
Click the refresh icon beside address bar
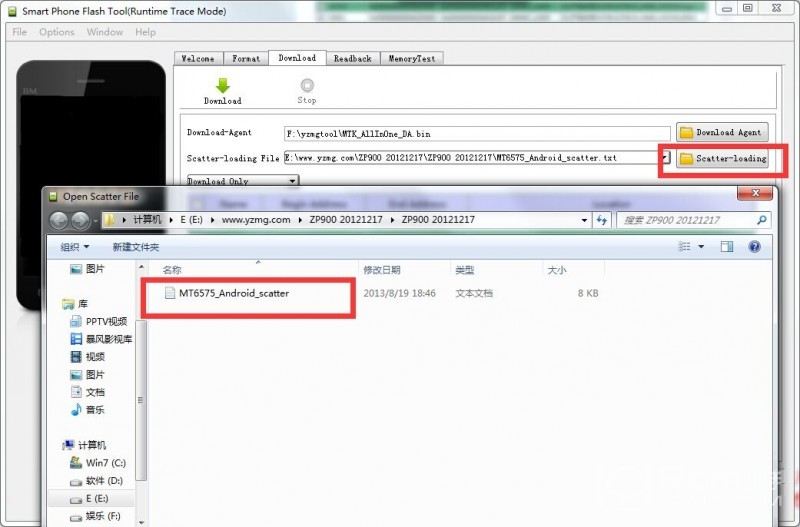[x=602, y=220]
